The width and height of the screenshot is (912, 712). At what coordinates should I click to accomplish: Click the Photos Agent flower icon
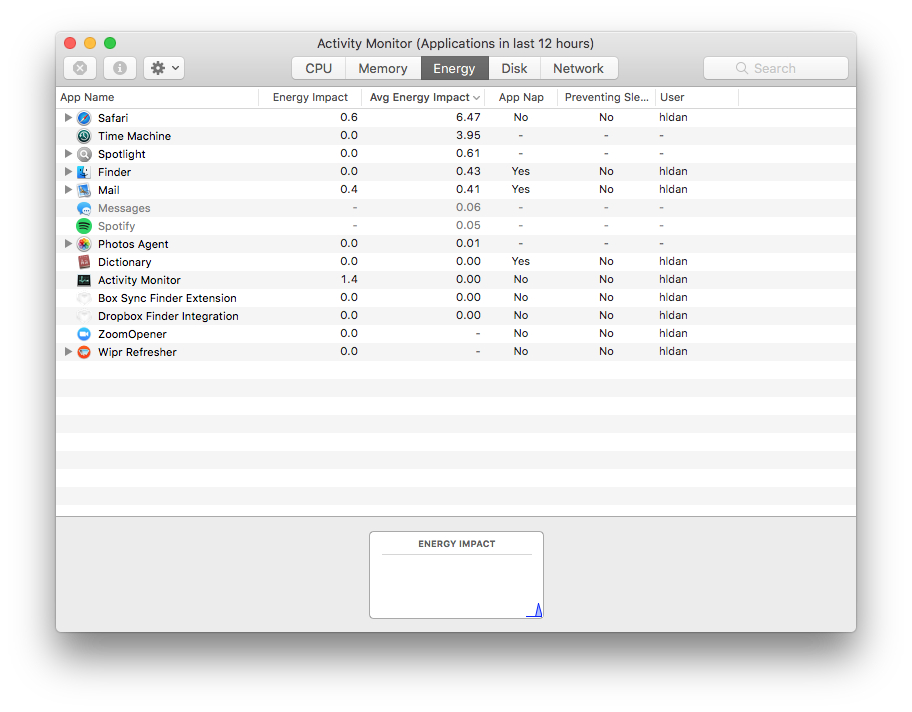[x=84, y=244]
